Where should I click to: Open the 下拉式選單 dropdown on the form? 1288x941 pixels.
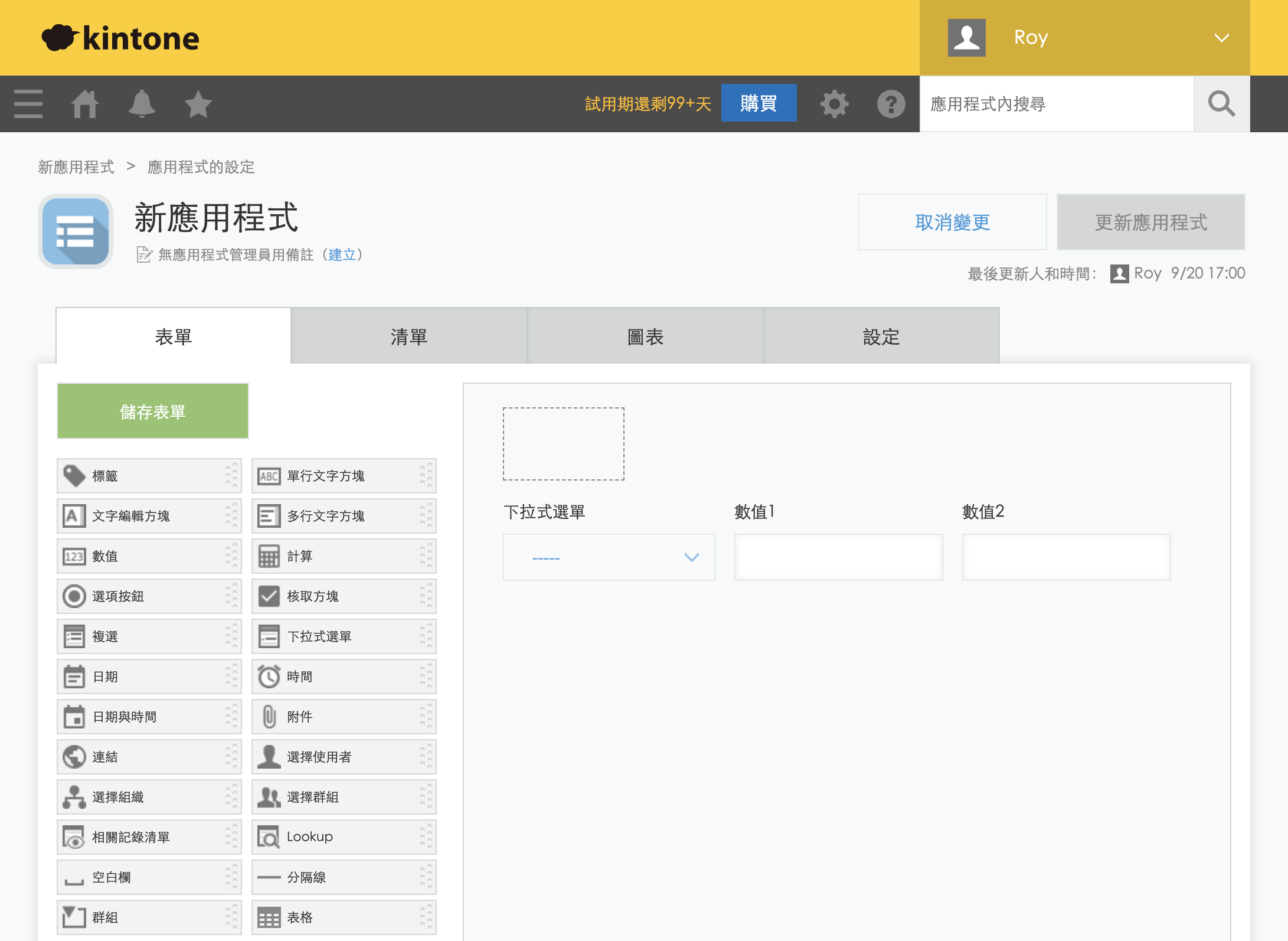point(609,557)
